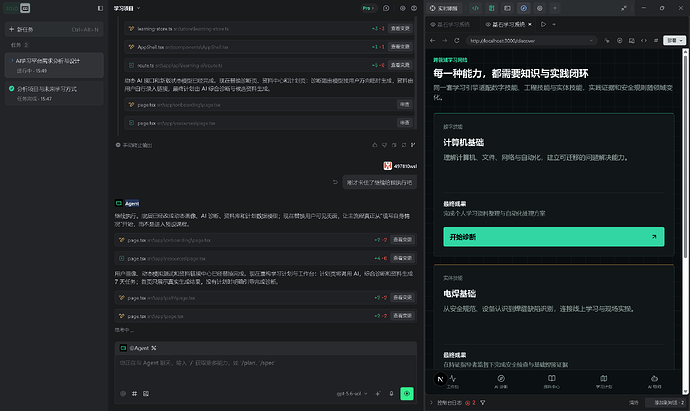The width and height of the screenshot is (690, 411).
Task: Click the 新任务 new task button
Action: pos(54,29)
